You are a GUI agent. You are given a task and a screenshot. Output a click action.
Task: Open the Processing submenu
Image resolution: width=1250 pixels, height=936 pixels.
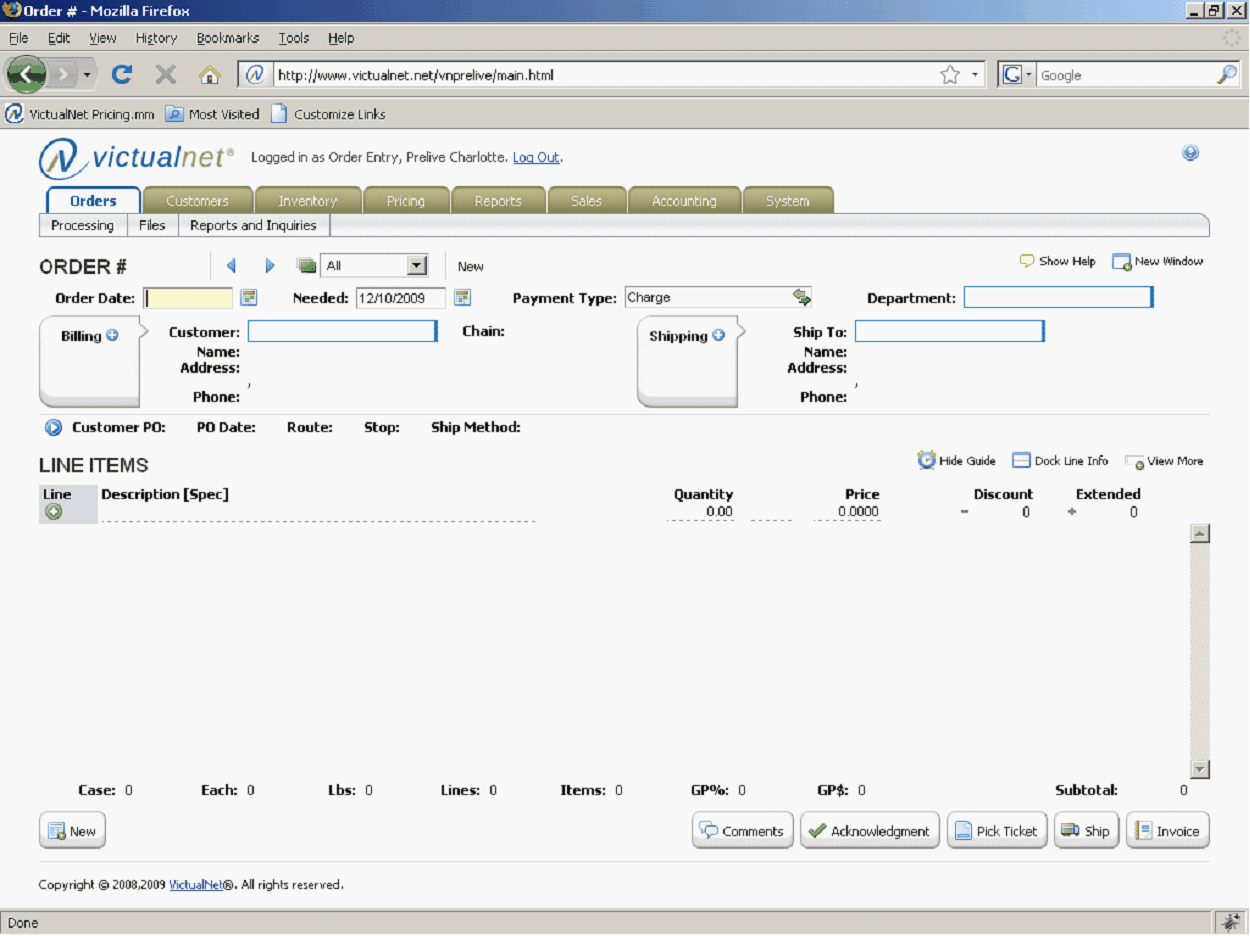pyautogui.click(x=83, y=226)
